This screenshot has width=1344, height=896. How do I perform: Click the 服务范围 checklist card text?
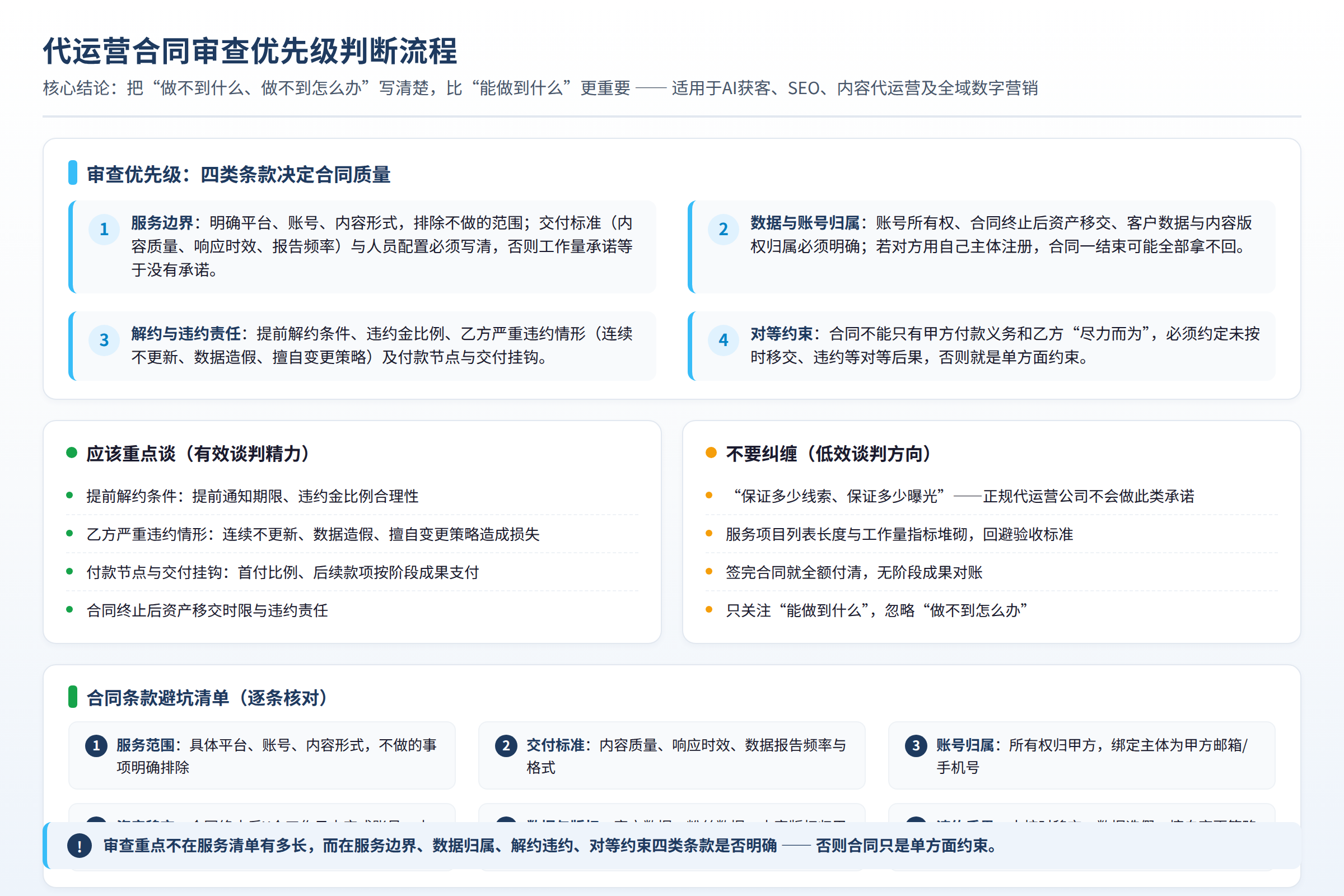click(x=277, y=756)
